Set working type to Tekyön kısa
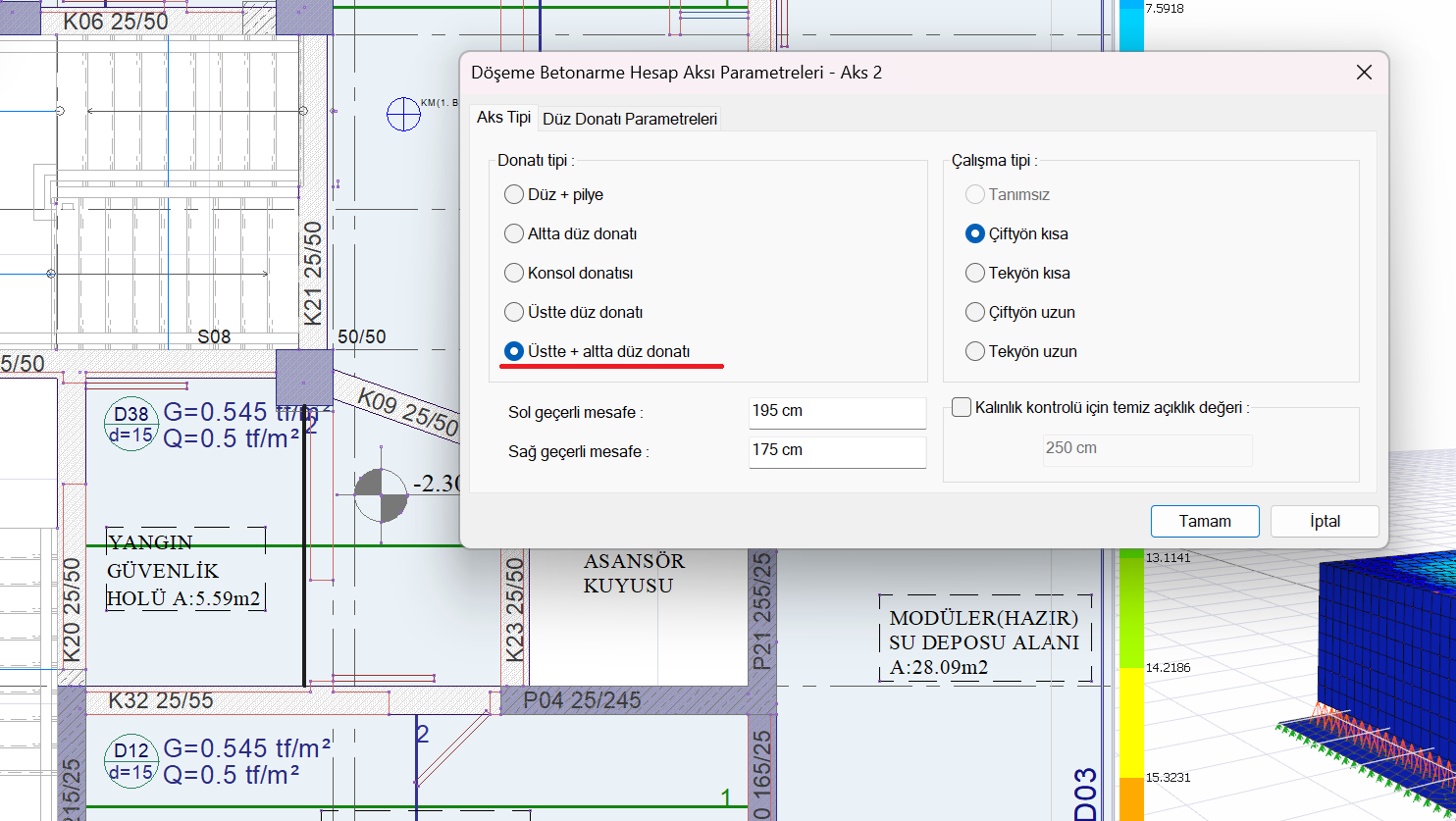 point(975,273)
